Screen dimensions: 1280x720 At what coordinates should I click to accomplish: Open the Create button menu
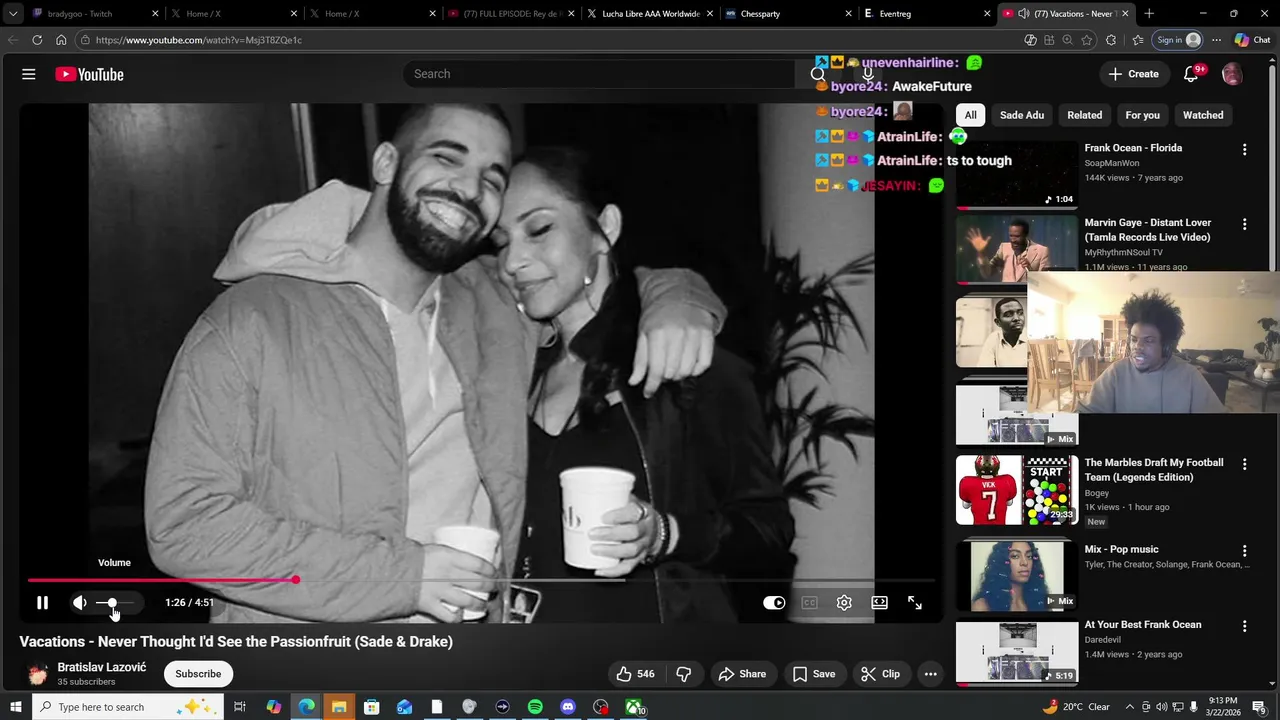[1134, 74]
